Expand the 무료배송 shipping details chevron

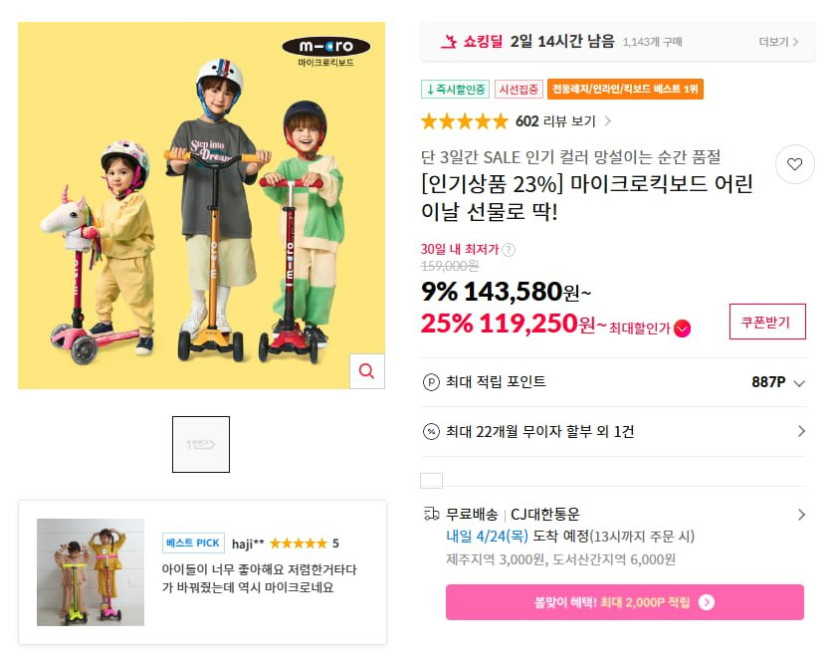[801, 515]
